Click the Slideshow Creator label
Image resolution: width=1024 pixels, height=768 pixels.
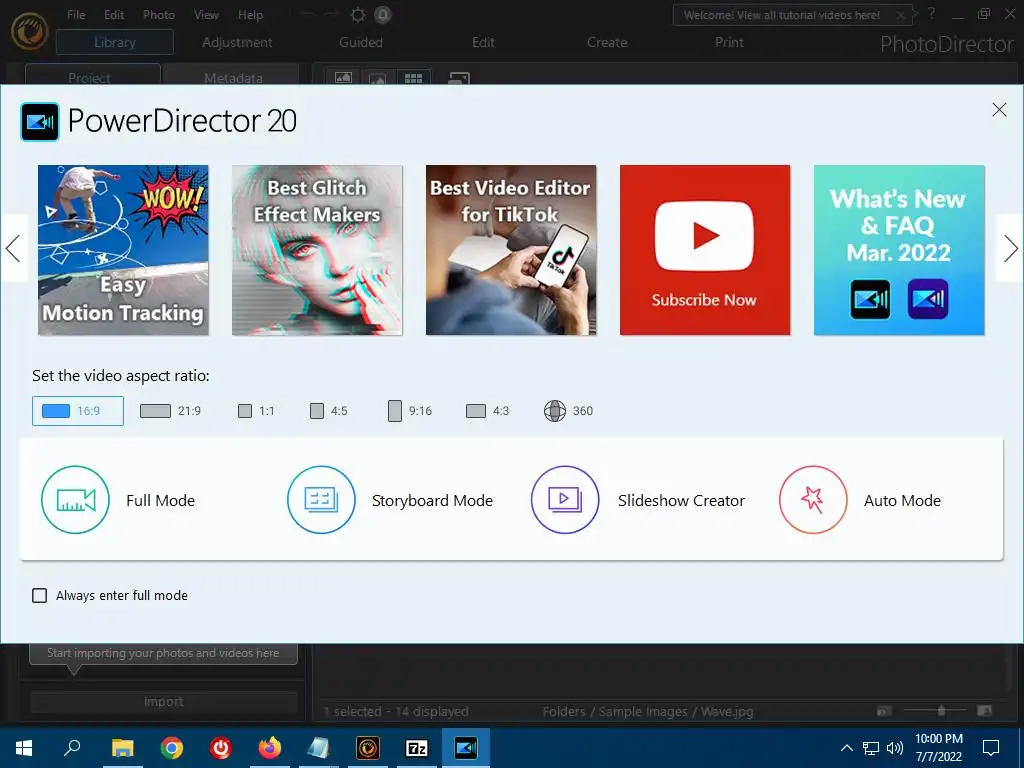coord(681,501)
